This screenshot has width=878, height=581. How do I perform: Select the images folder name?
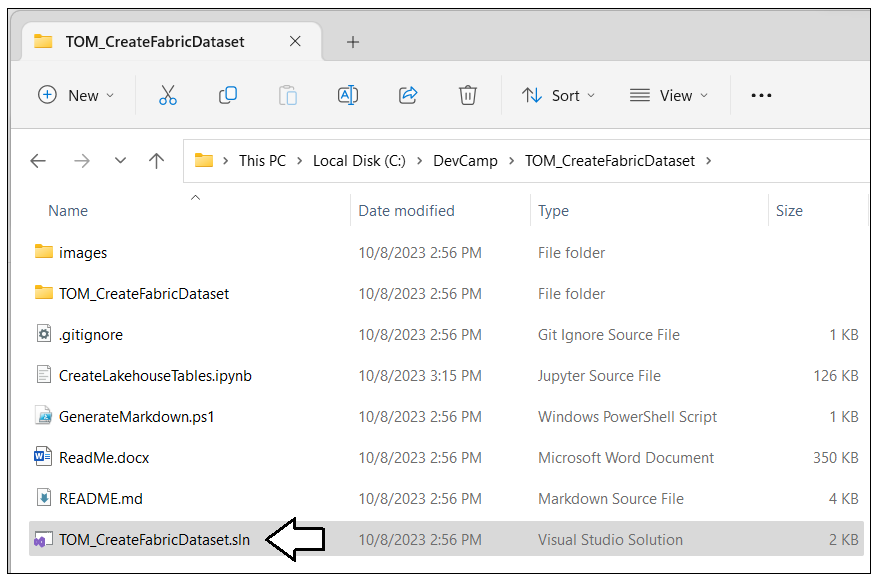[x=83, y=253]
